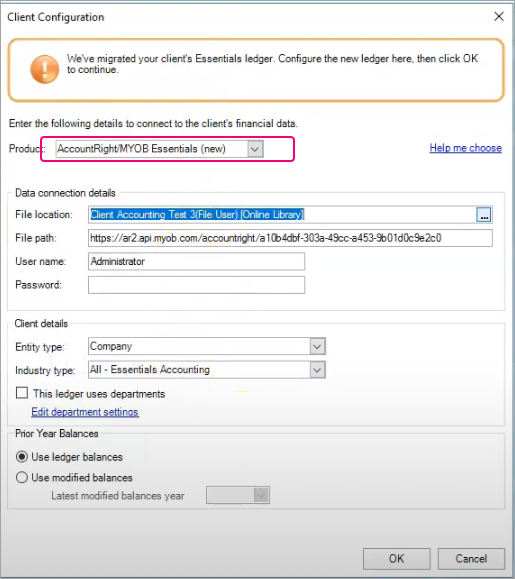515x579 pixels.
Task: Click the Help me choose link
Action: tap(465, 148)
